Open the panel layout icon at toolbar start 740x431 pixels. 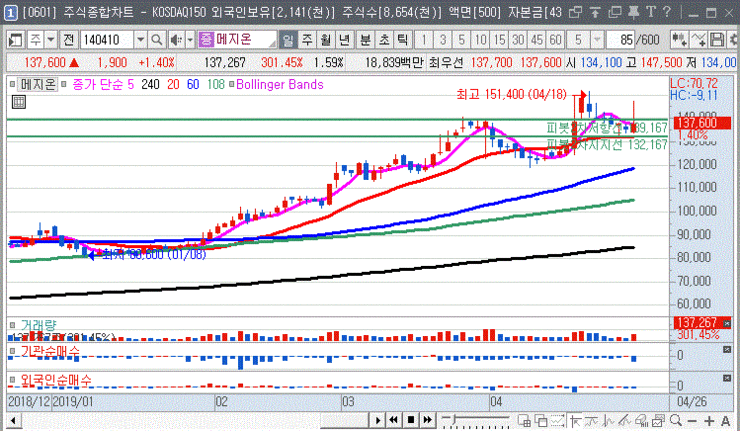point(16,40)
